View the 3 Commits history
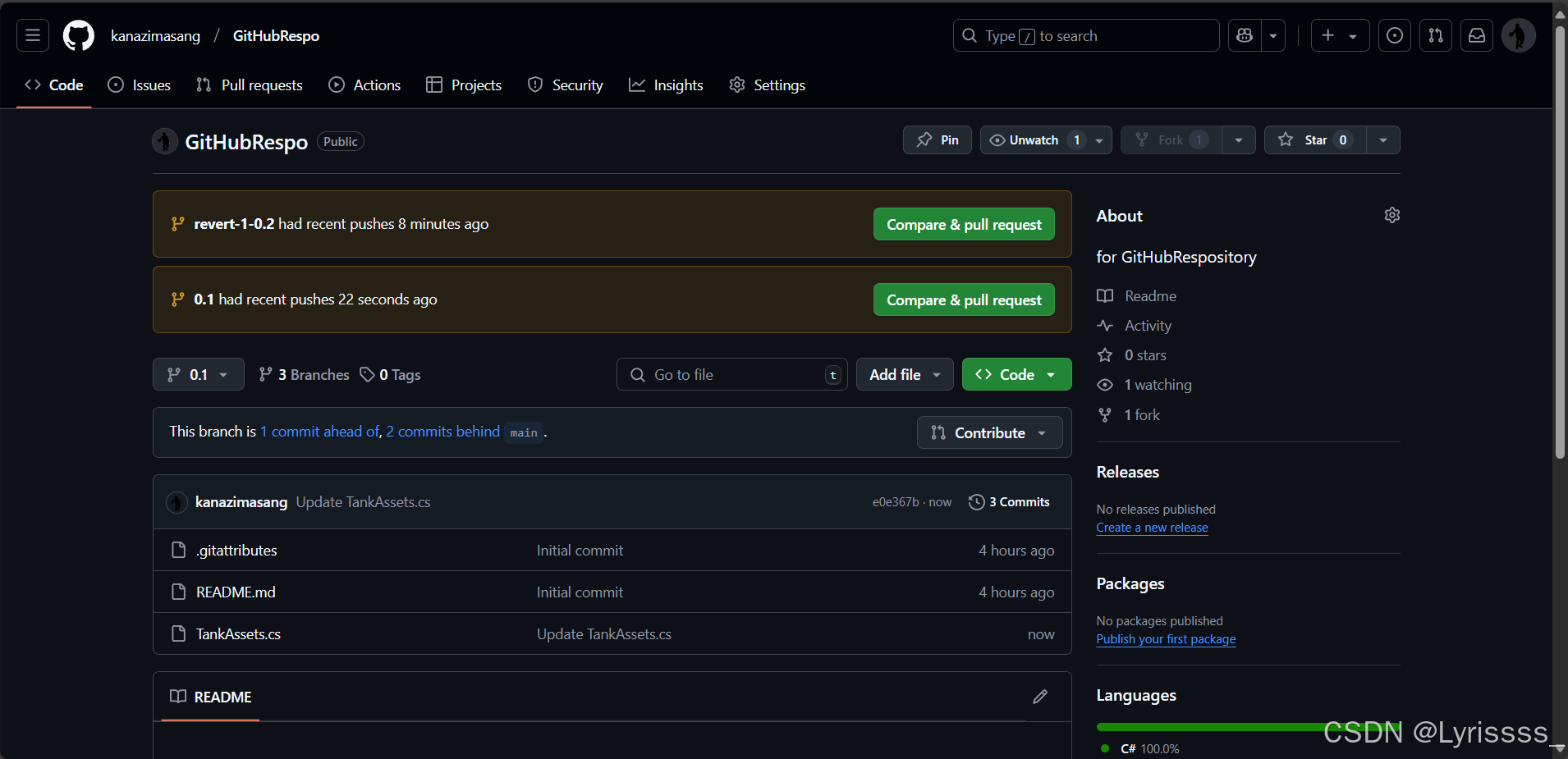1568x759 pixels. pos(1009,502)
